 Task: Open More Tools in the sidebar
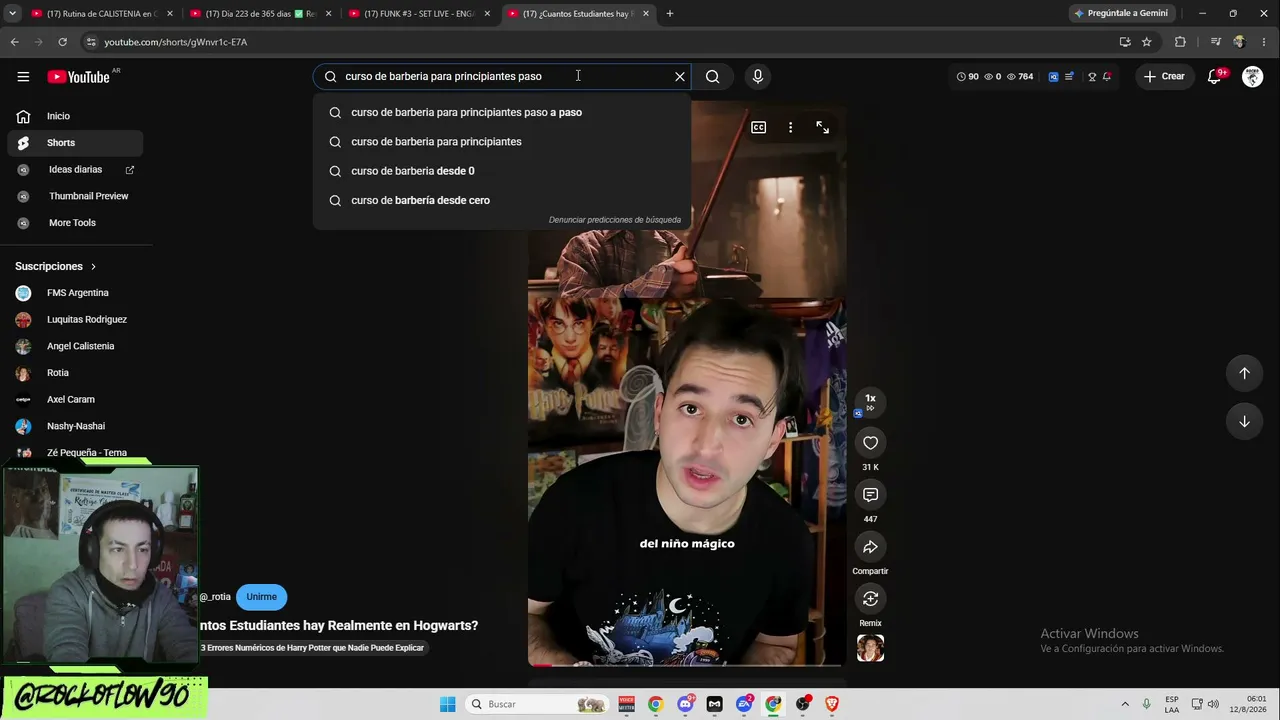point(75,223)
